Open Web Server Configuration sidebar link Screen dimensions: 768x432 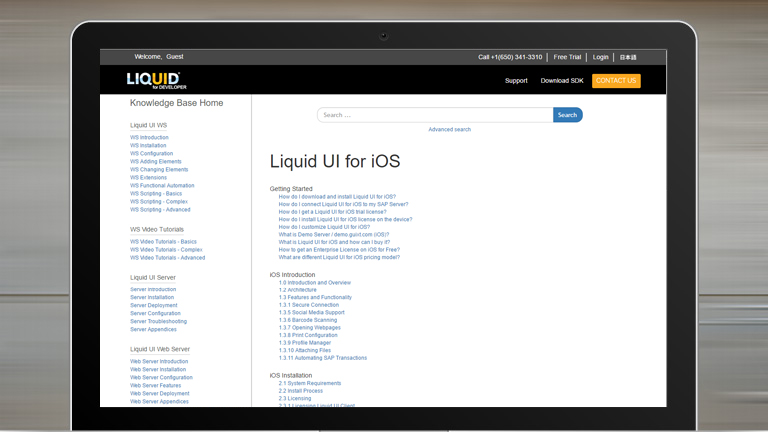(x=161, y=378)
